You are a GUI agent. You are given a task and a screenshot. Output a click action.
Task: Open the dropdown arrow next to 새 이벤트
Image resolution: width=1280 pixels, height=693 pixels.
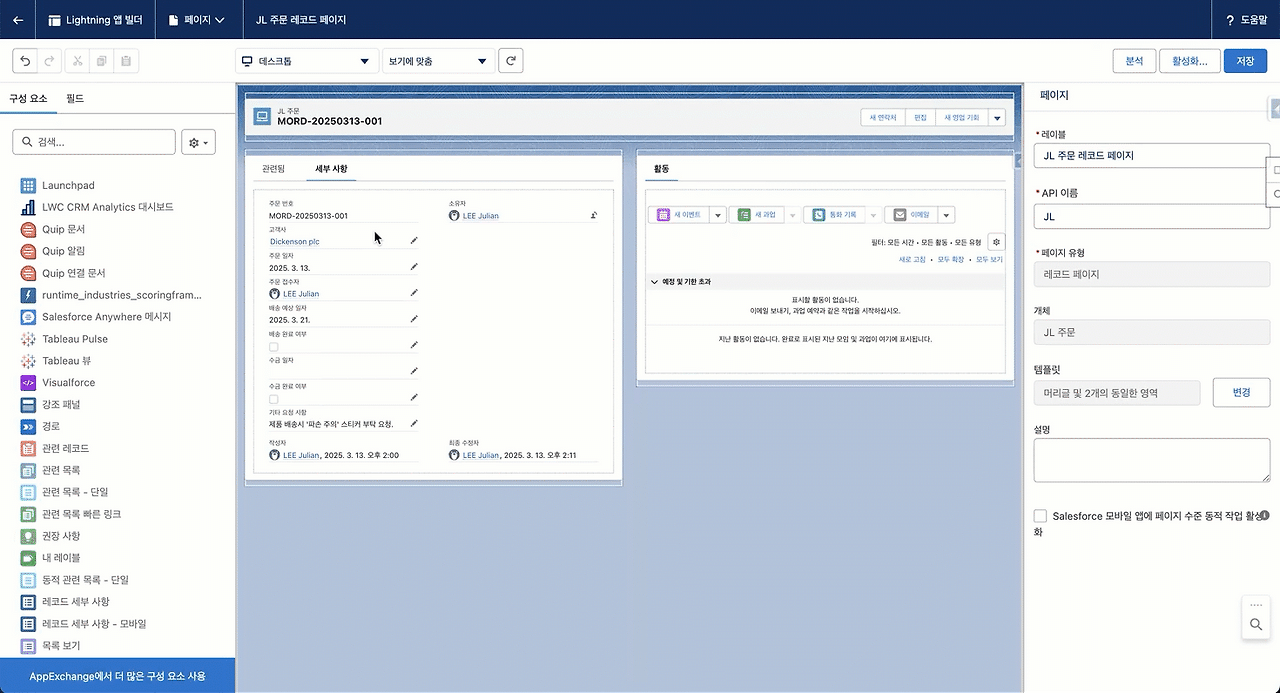(718, 215)
